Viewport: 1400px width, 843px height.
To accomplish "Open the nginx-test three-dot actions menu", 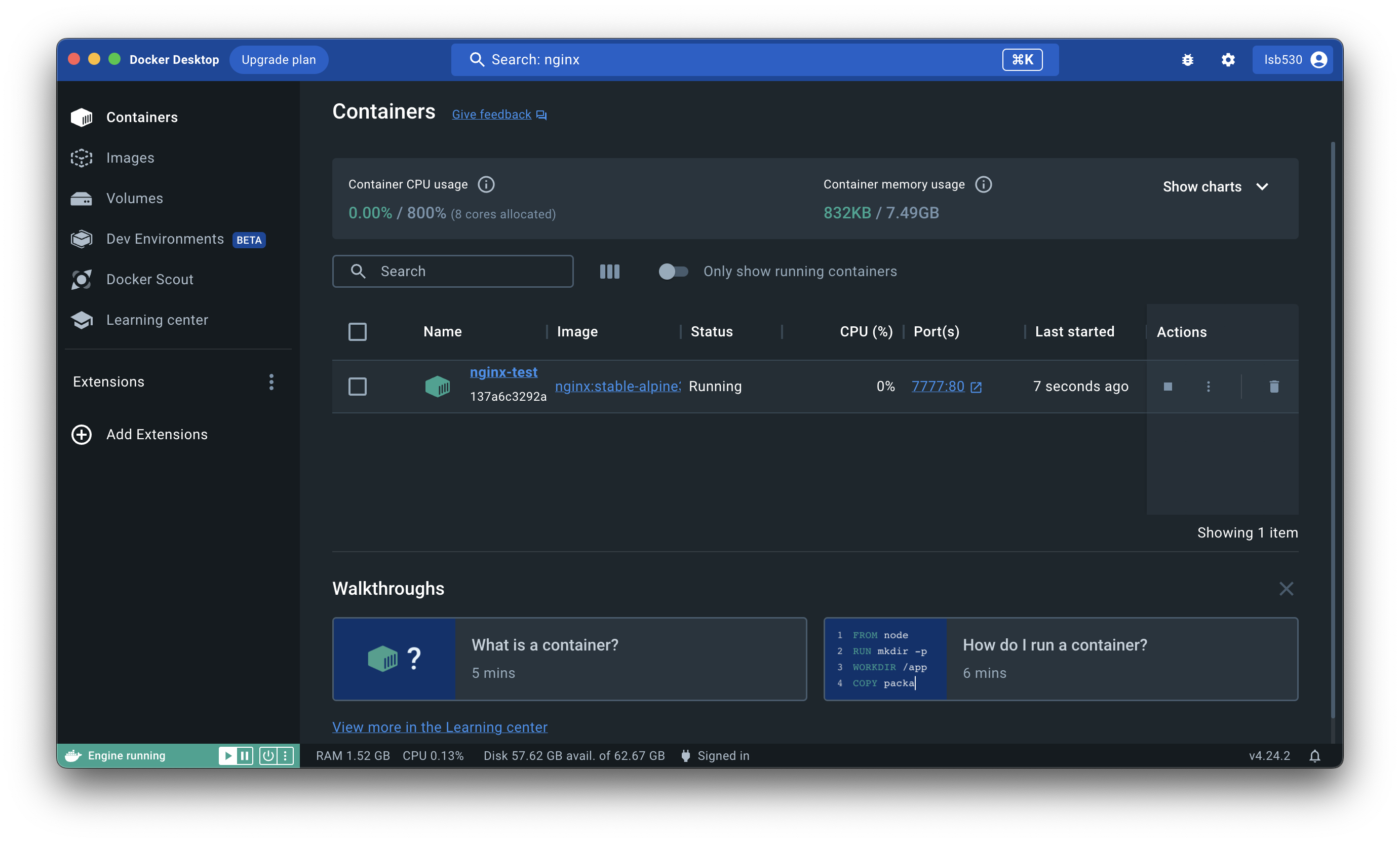I will [1208, 387].
